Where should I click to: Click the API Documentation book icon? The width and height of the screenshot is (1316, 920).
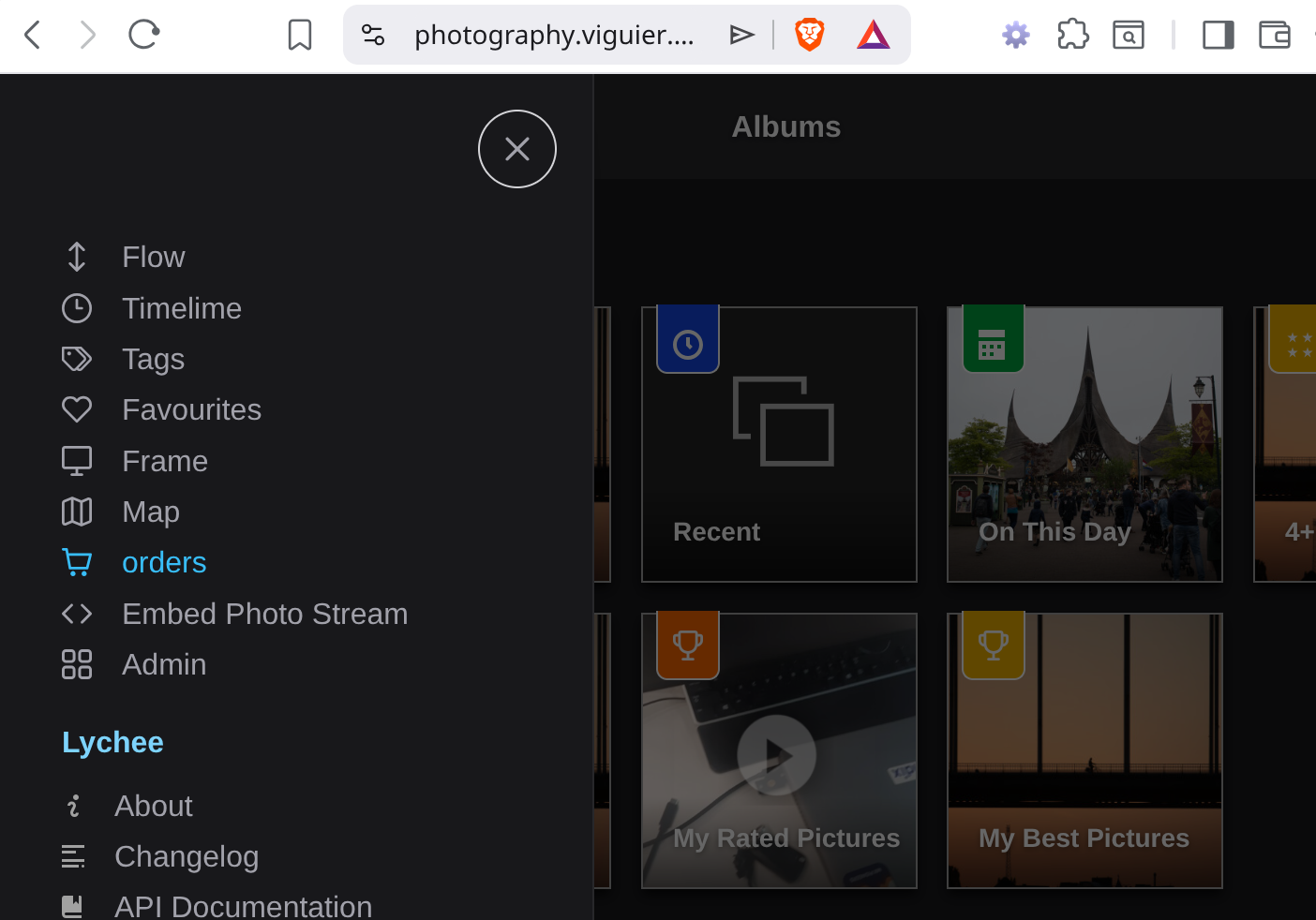click(x=72, y=906)
